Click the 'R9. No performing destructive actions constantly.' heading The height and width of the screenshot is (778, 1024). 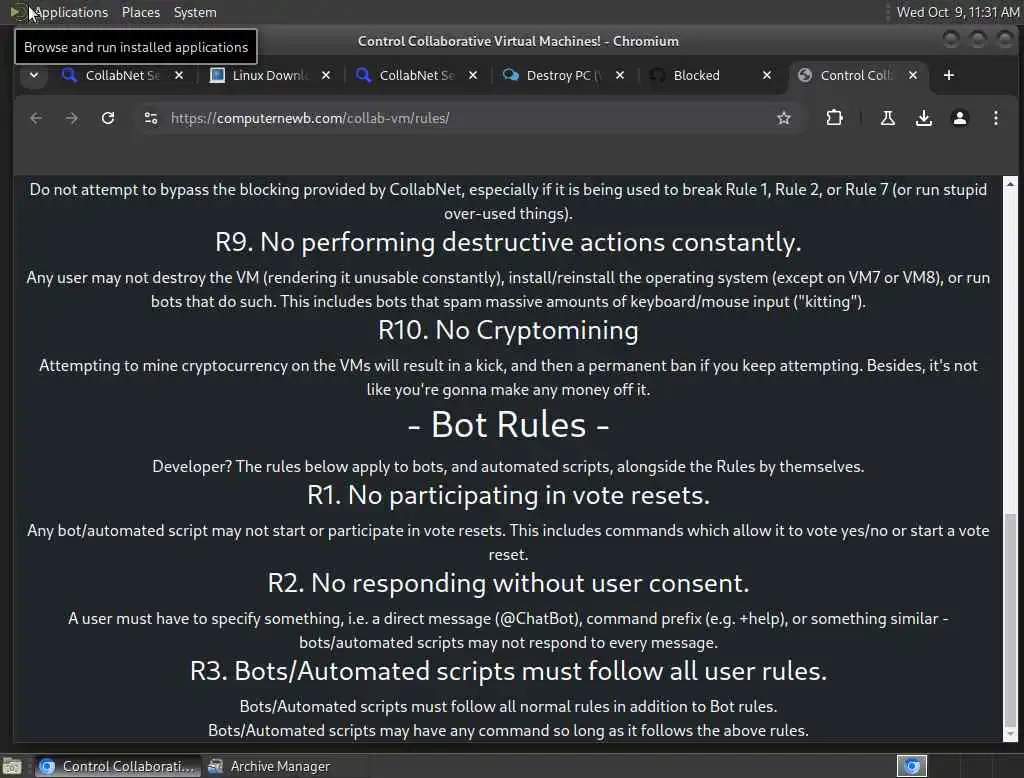coord(508,242)
